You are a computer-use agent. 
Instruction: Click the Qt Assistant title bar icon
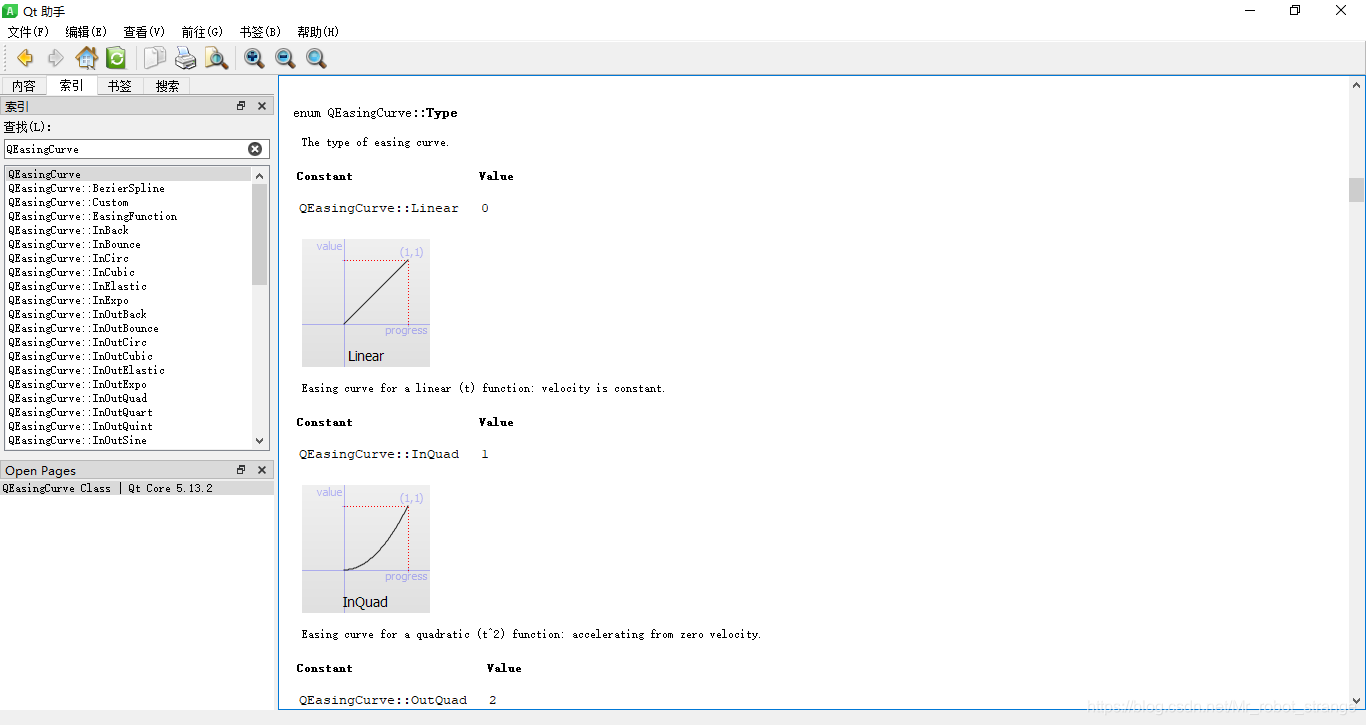pyautogui.click(x=11, y=10)
